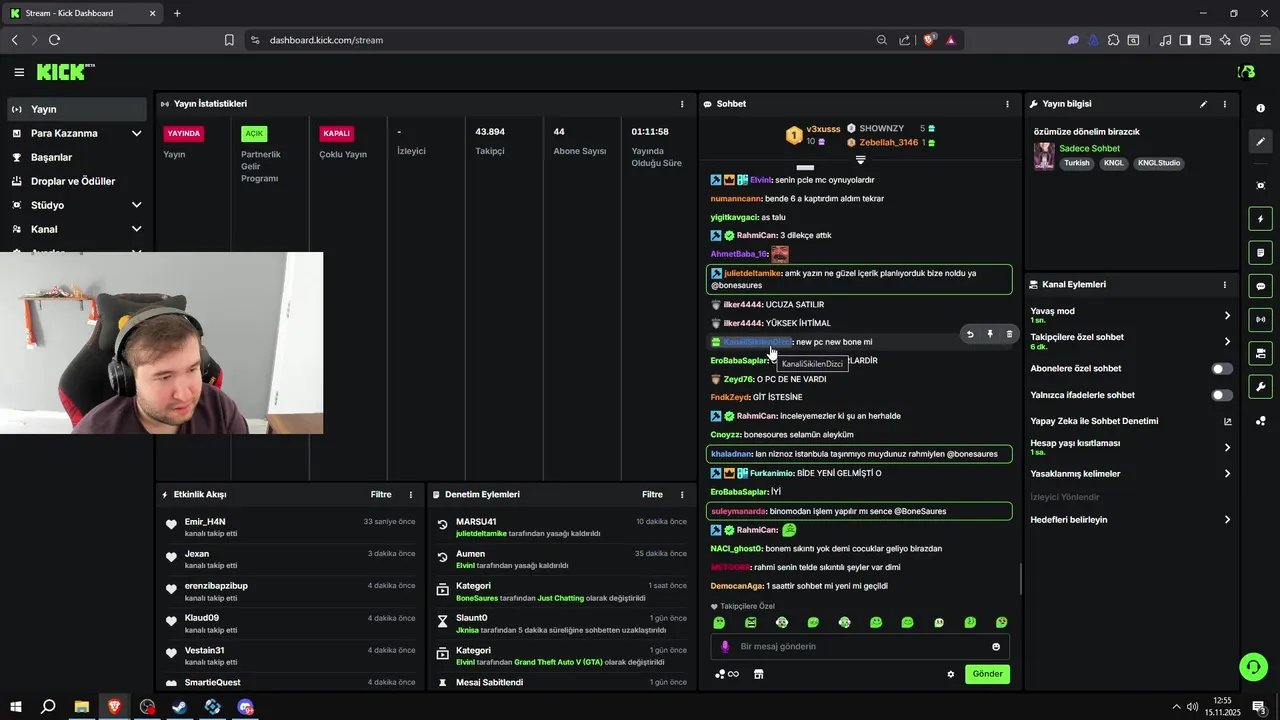Click the streamer webcam overlay
Screen dimensions: 1280x720
162,343
